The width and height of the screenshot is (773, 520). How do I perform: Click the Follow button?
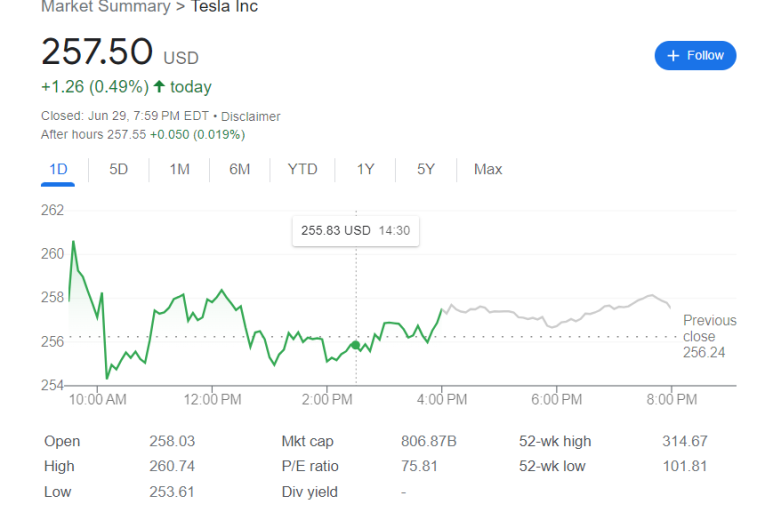point(695,55)
